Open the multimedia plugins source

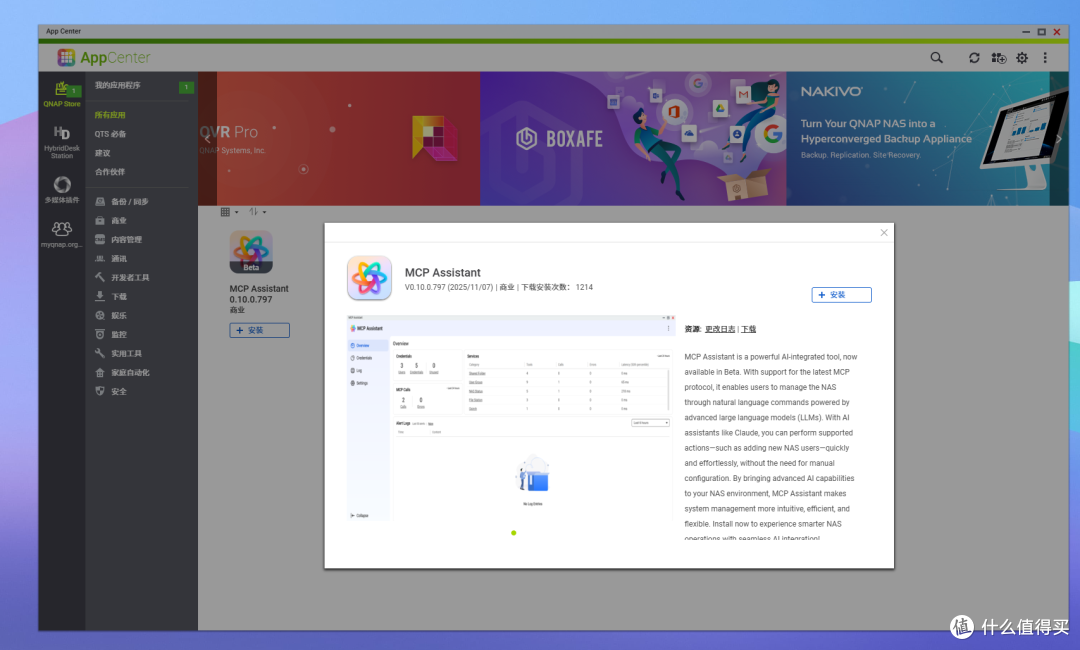pyautogui.click(x=62, y=189)
